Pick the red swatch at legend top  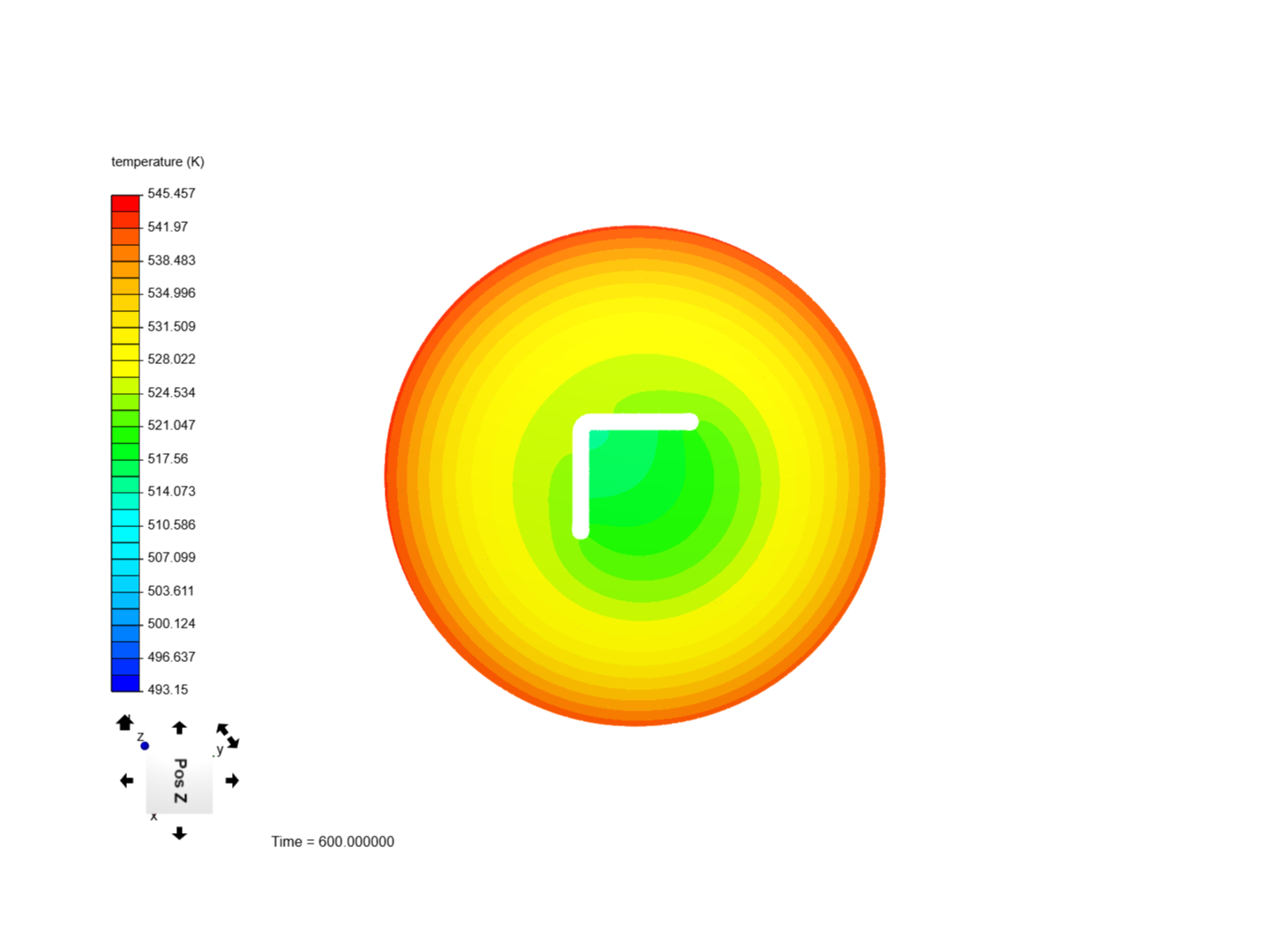pos(125,204)
